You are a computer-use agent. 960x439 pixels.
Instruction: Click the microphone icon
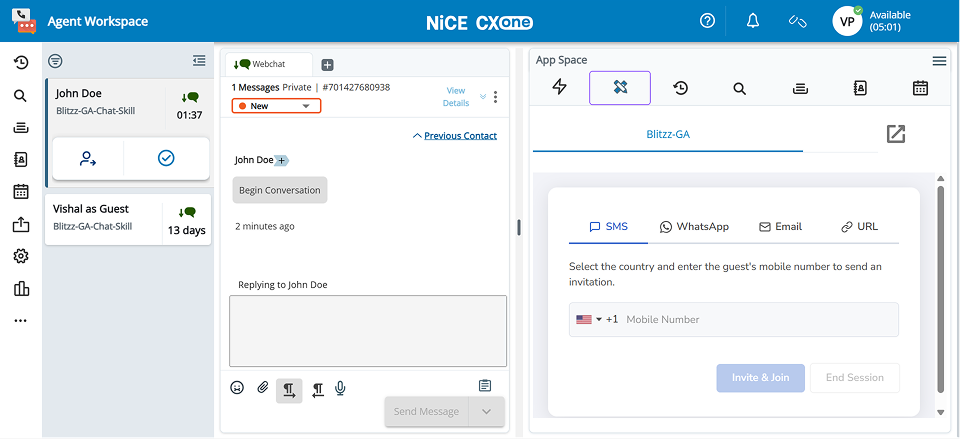340,388
